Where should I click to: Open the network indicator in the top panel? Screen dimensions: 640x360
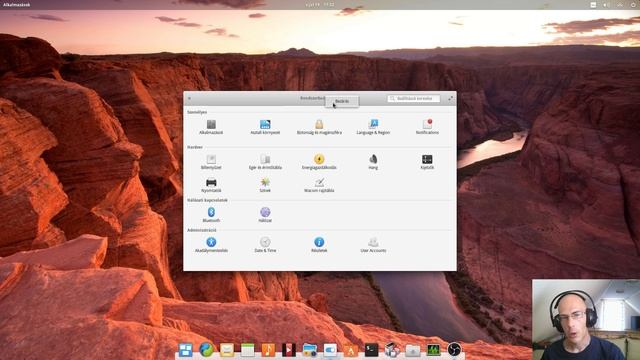(x=620, y=4)
